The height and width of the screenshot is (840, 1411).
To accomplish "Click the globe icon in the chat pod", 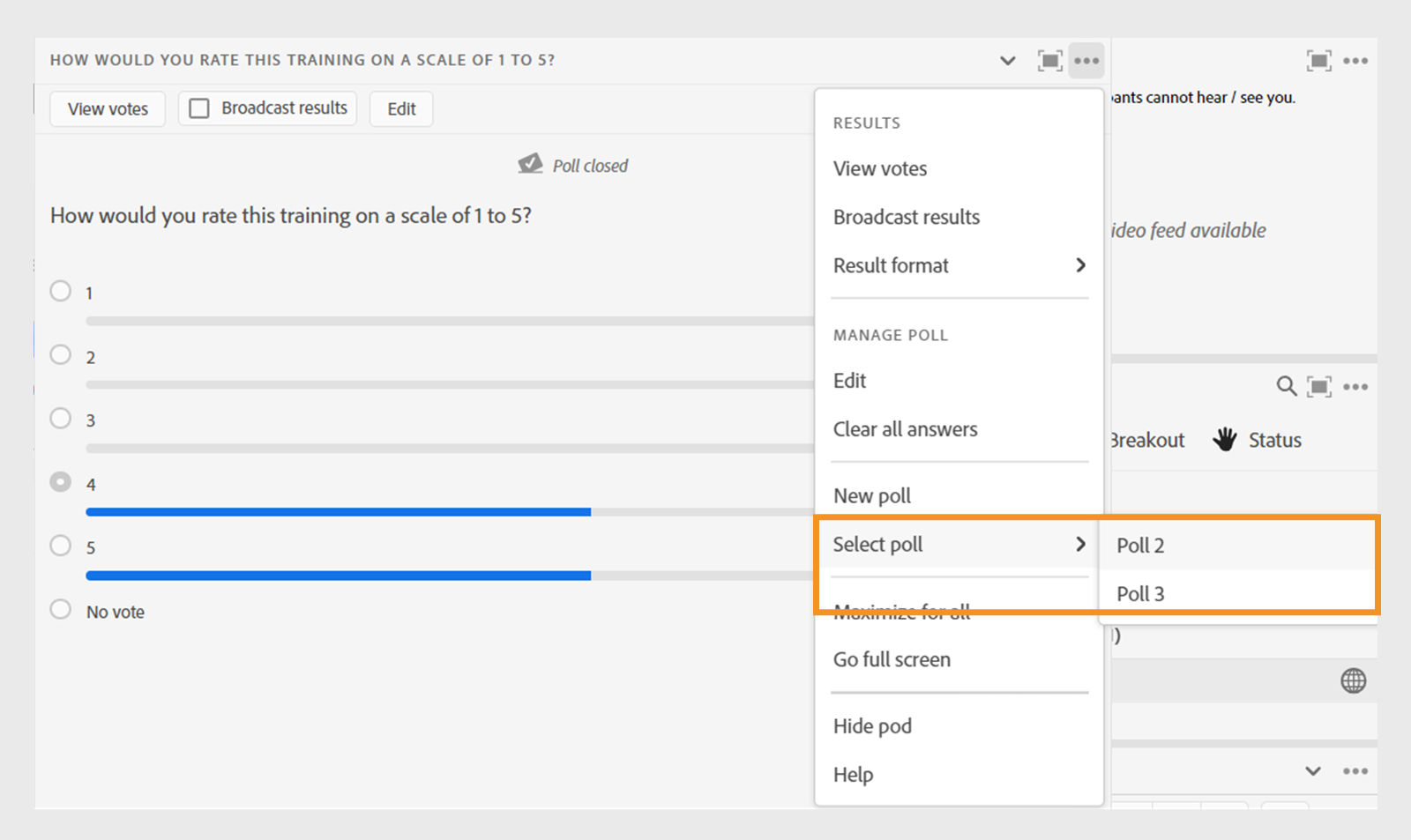I will [1353, 680].
